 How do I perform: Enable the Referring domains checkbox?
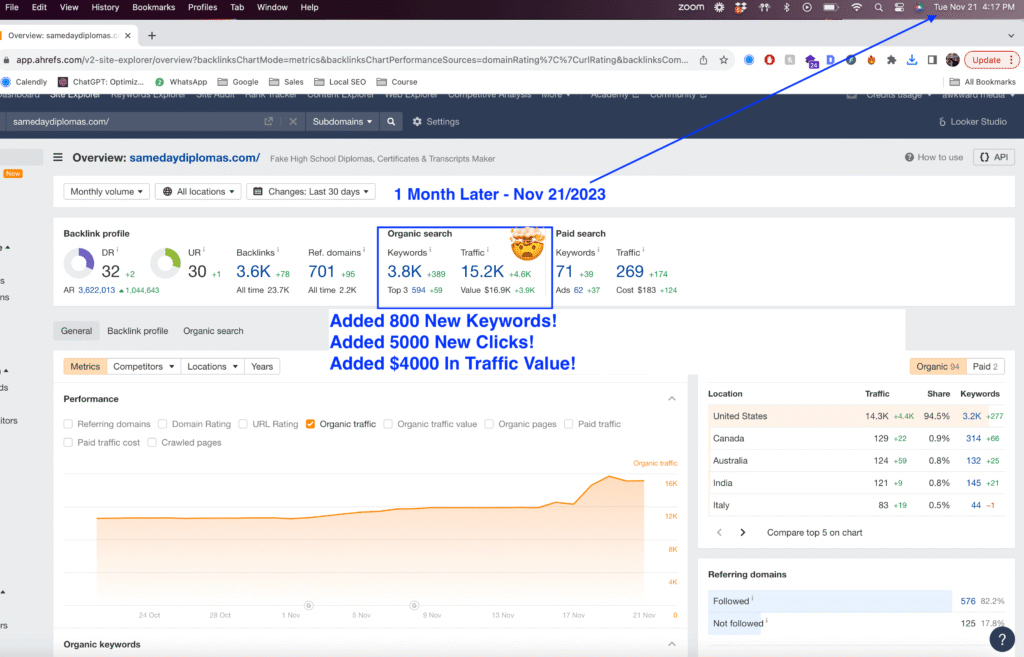[68, 424]
